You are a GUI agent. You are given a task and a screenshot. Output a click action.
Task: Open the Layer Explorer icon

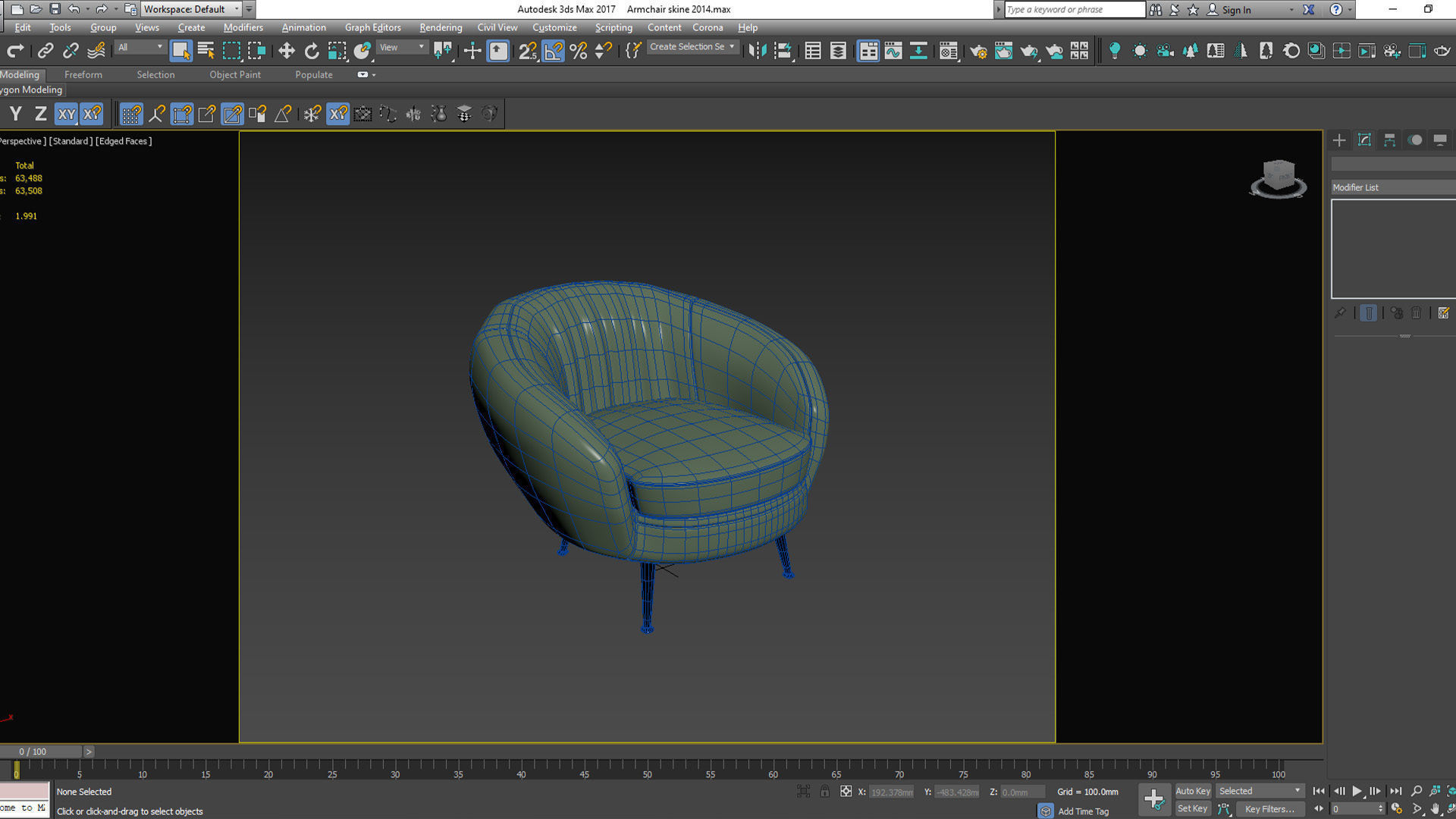click(838, 51)
